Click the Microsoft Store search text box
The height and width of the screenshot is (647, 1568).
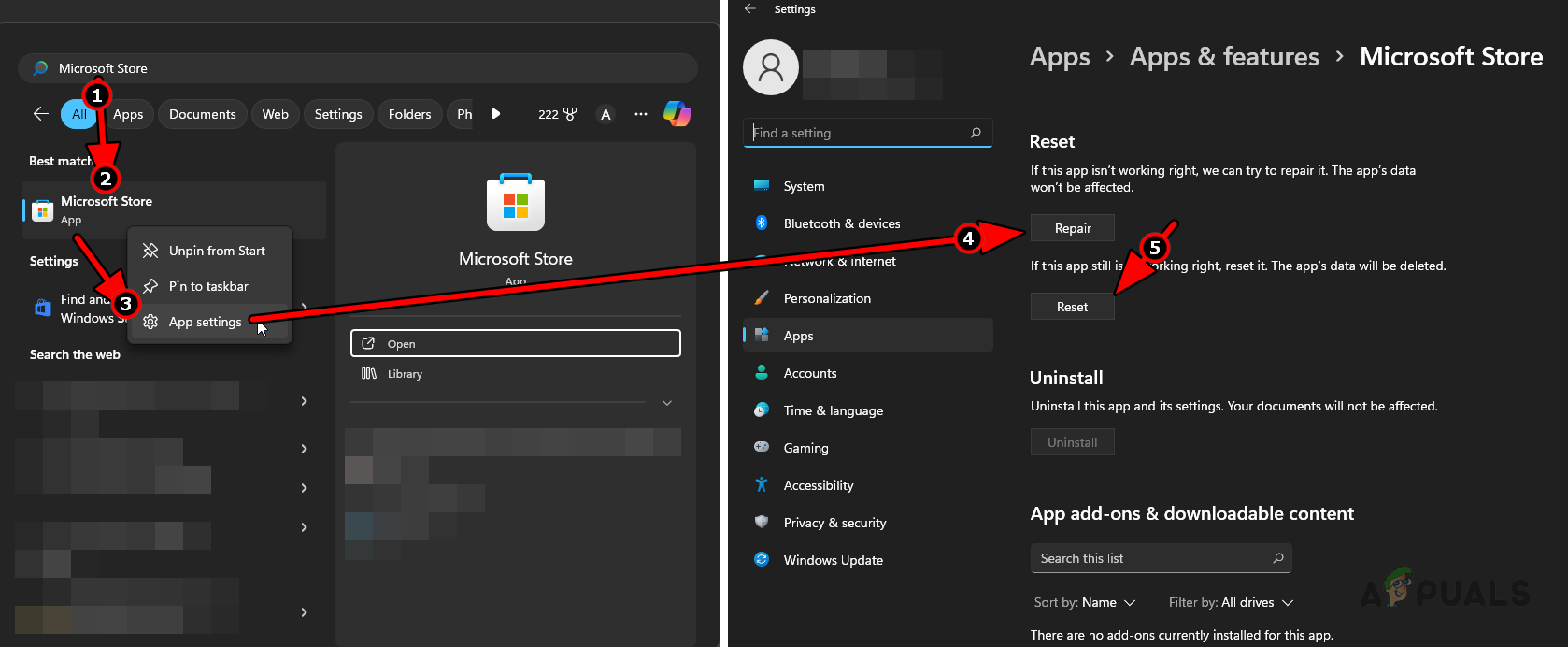pos(358,68)
